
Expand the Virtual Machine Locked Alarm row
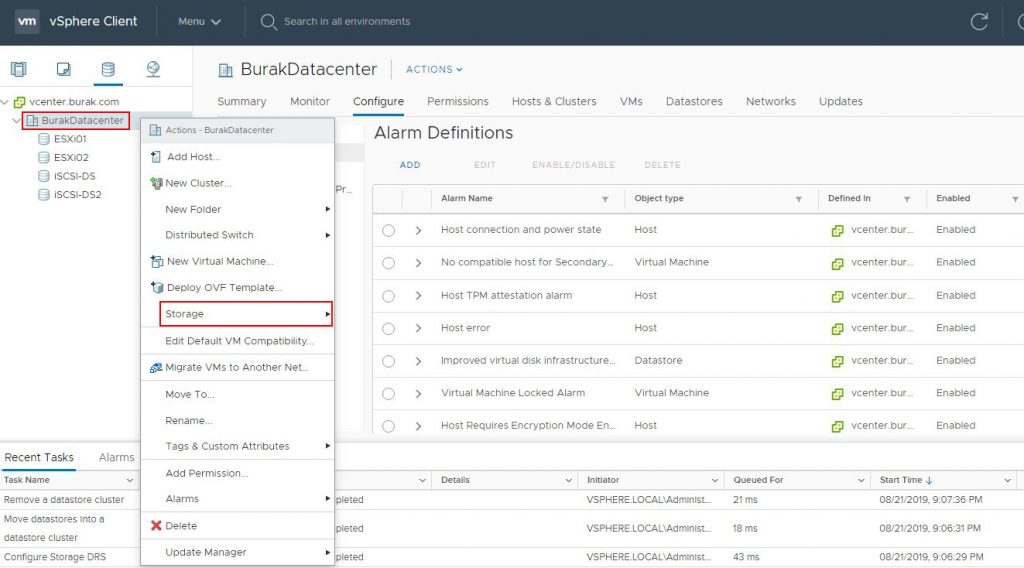pos(418,394)
